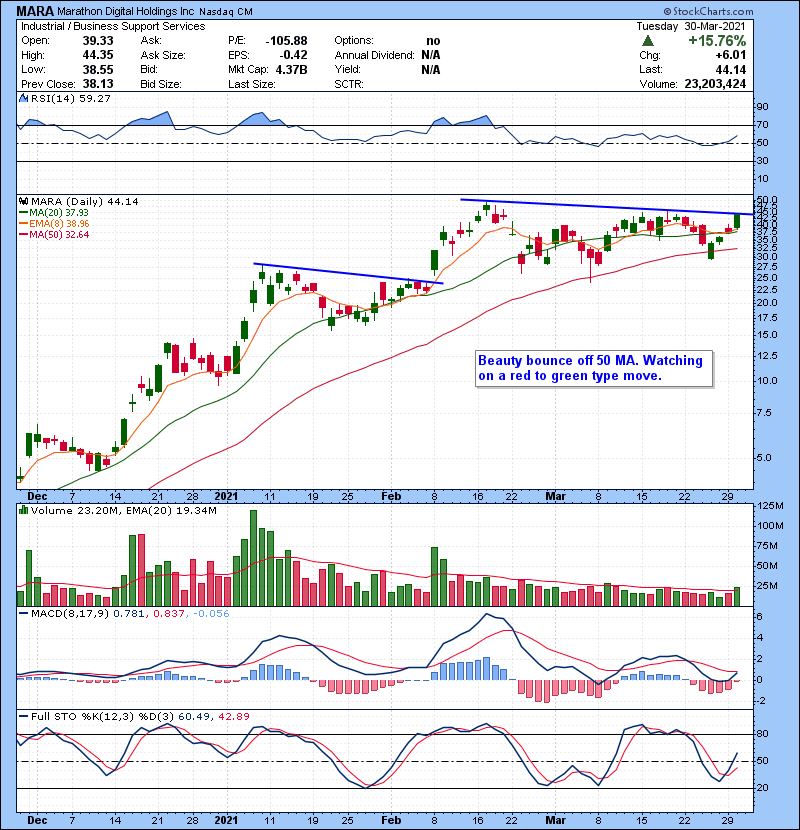
Task: Click the candlestick icon beside MARA (Daily)
Action: click(23, 202)
